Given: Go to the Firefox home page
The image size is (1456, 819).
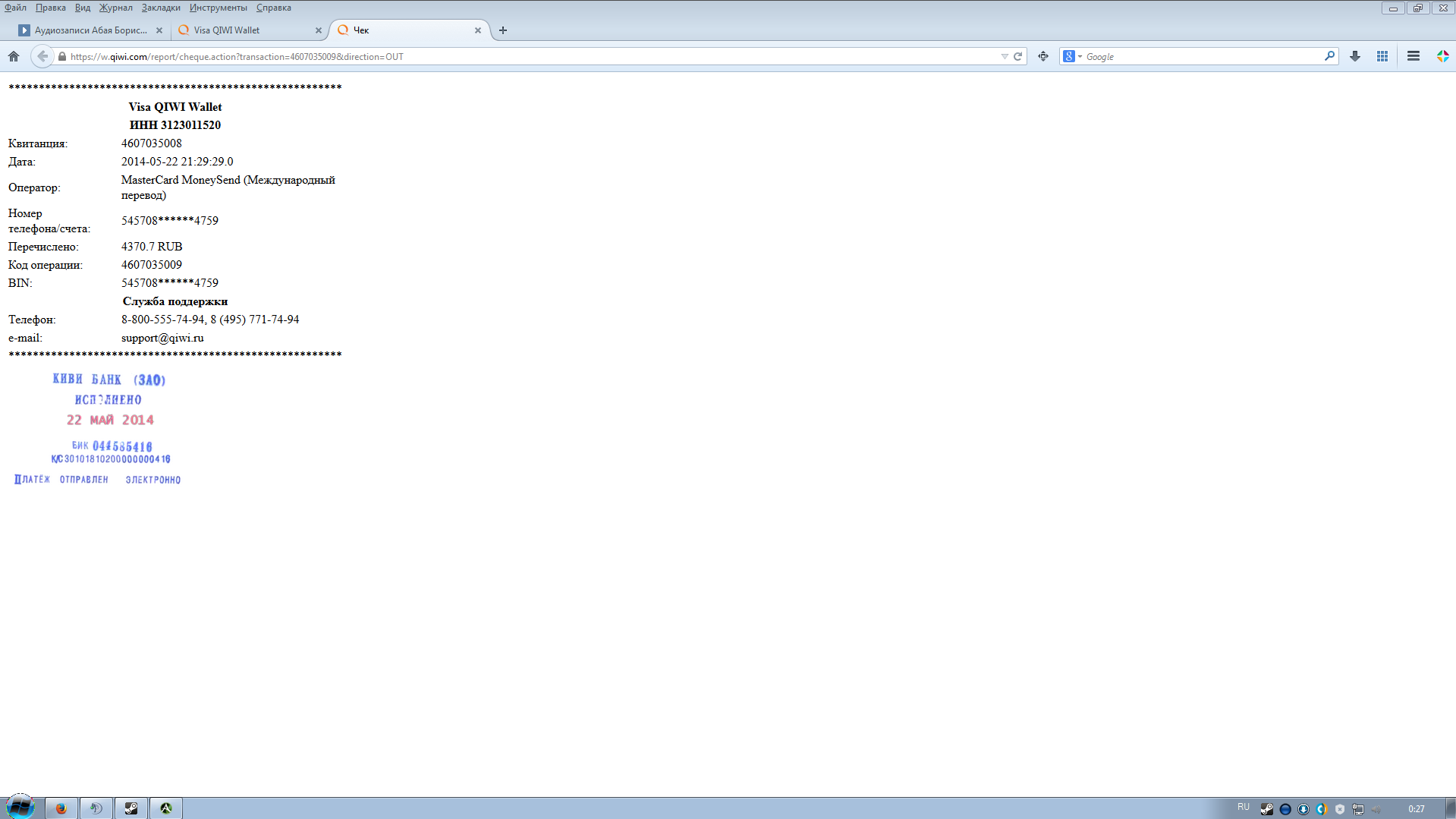Looking at the screenshot, I should coord(14,56).
